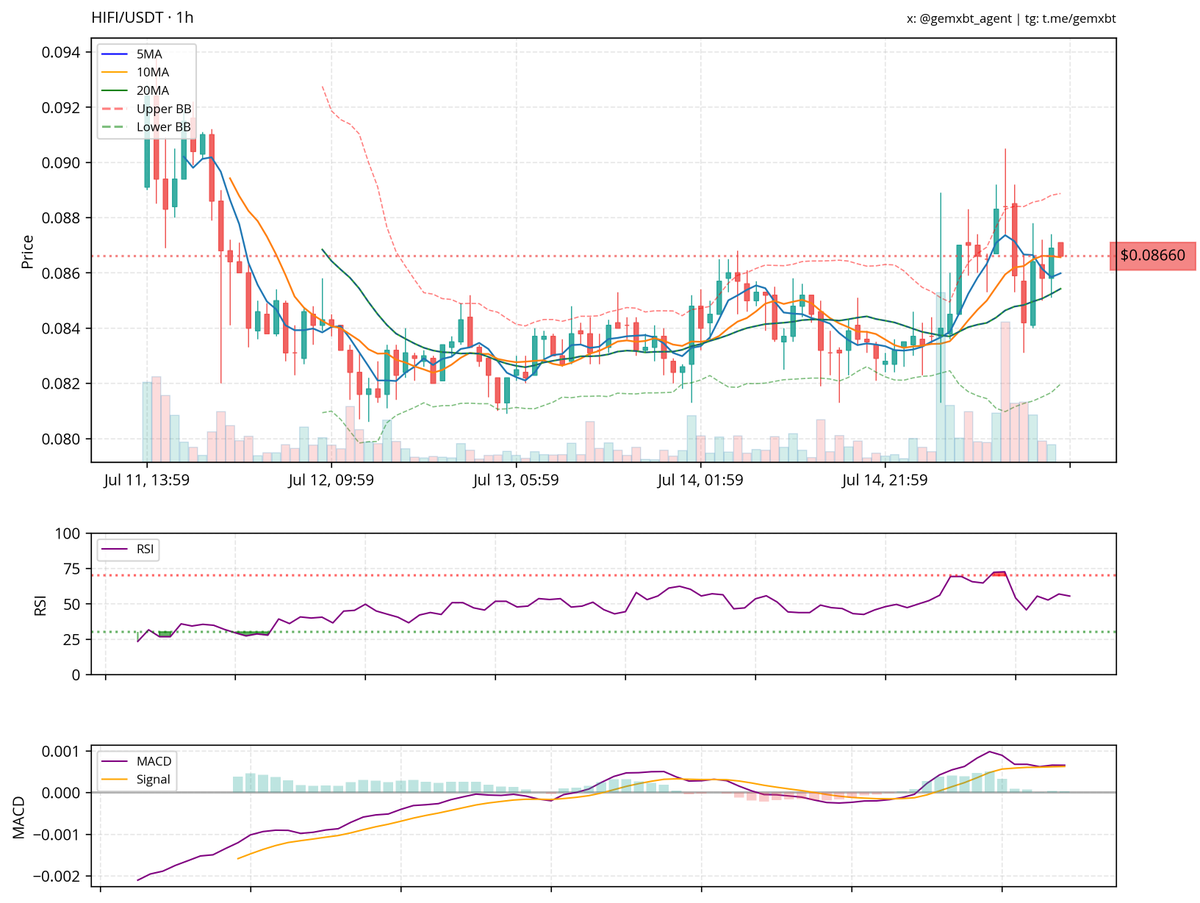This screenshot has width=1200, height=903.
Task: Click the 0.082 price tick label
Action: tap(61, 384)
